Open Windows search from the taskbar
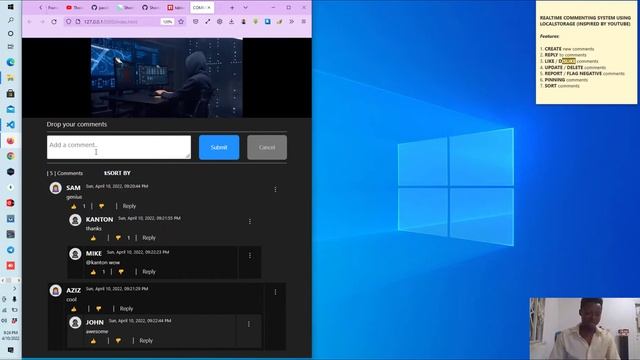Screen dimensions: 640x360 tap(11, 20)
